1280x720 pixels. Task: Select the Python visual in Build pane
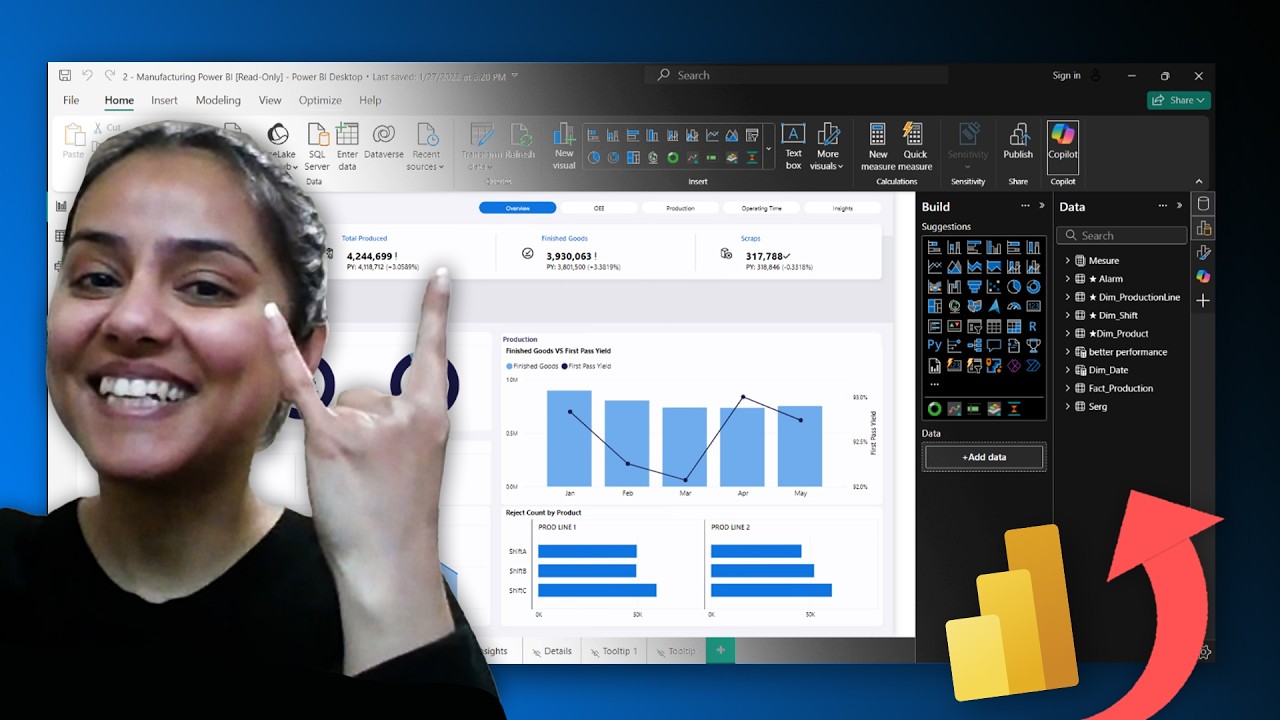coord(934,345)
